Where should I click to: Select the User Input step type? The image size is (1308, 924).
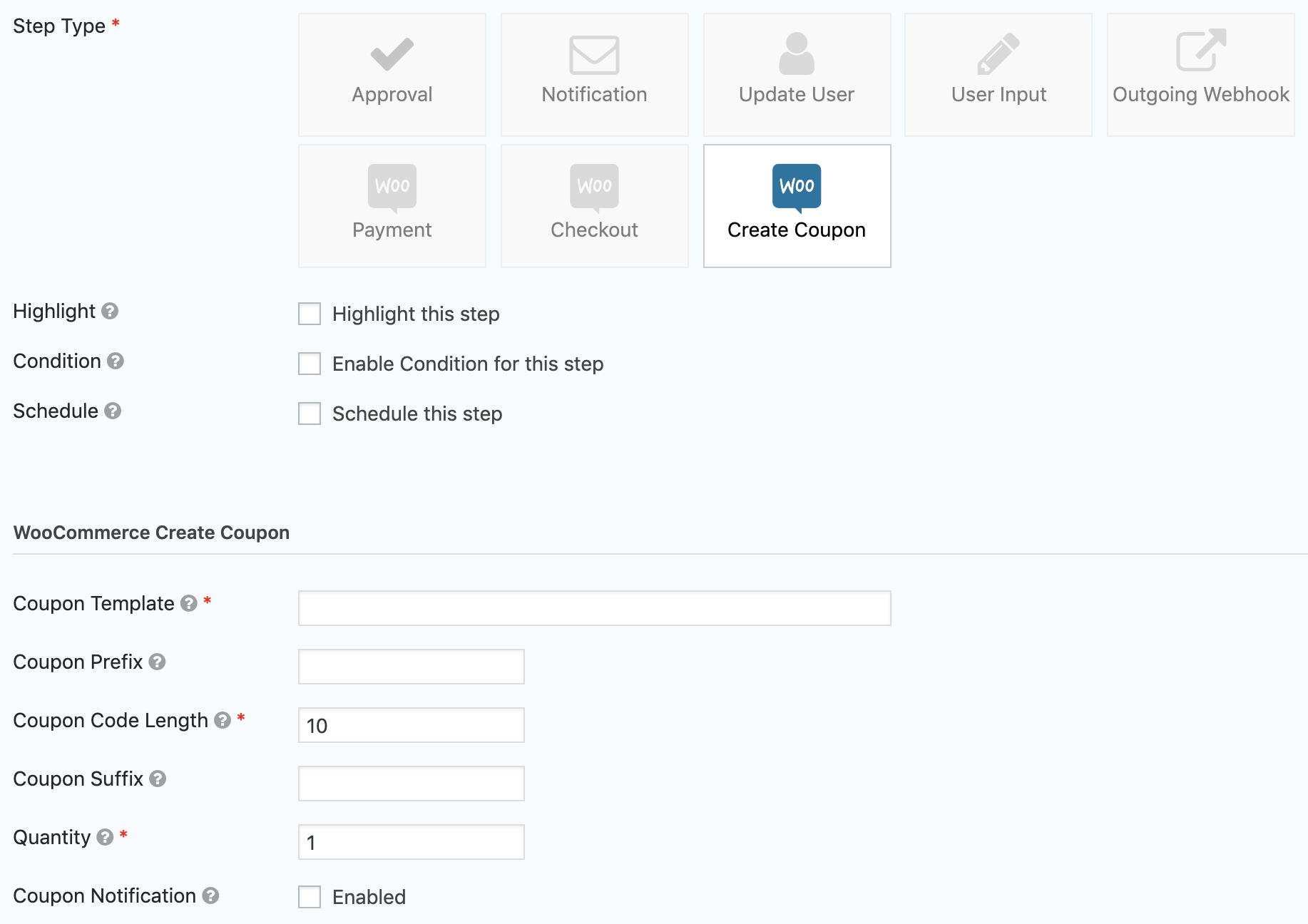[998, 74]
